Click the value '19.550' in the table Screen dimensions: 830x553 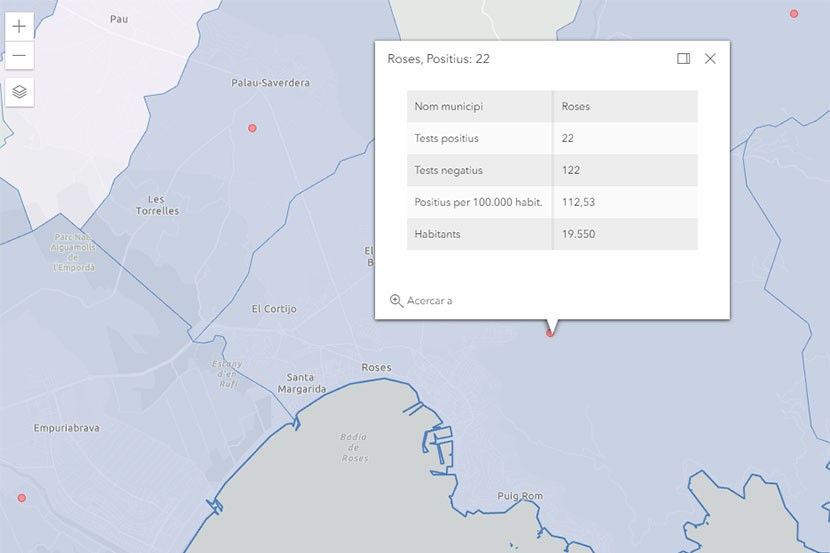(579, 234)
